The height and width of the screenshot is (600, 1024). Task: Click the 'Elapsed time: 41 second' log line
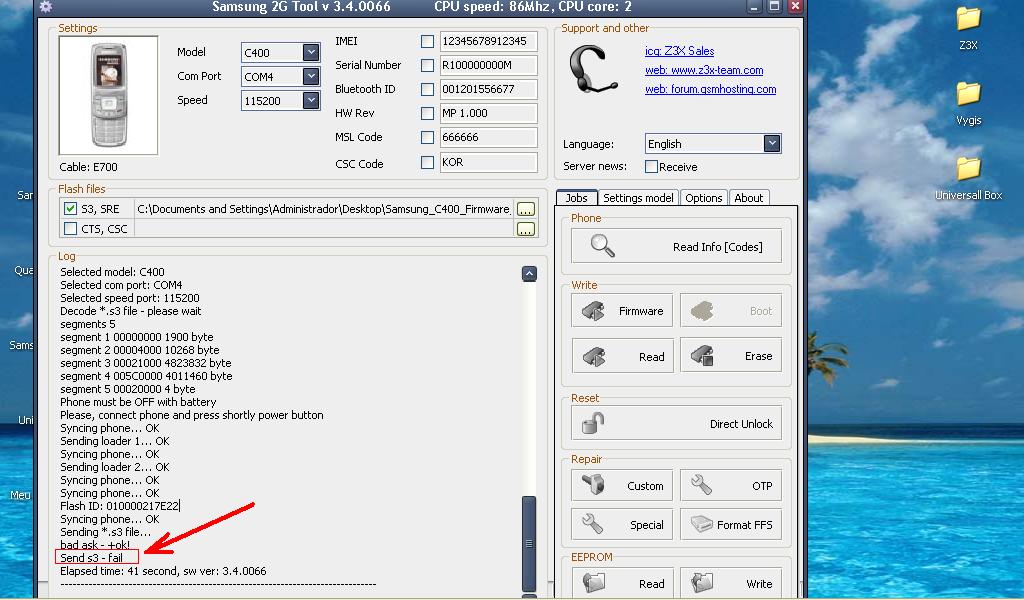(x=163, y=571)
